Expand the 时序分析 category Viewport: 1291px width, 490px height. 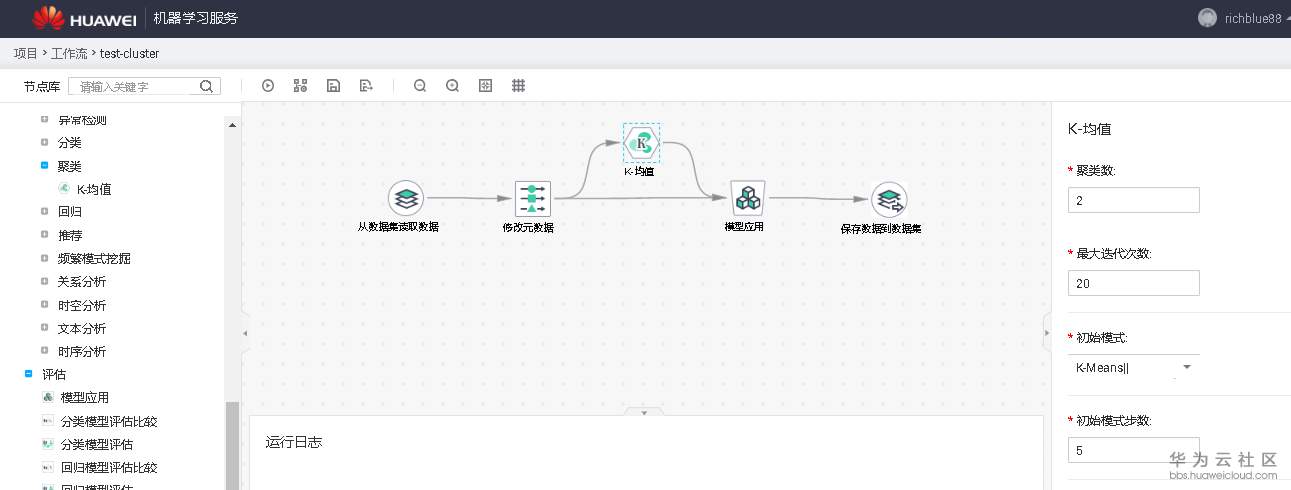pyautogui.click(x=44, y=351)
